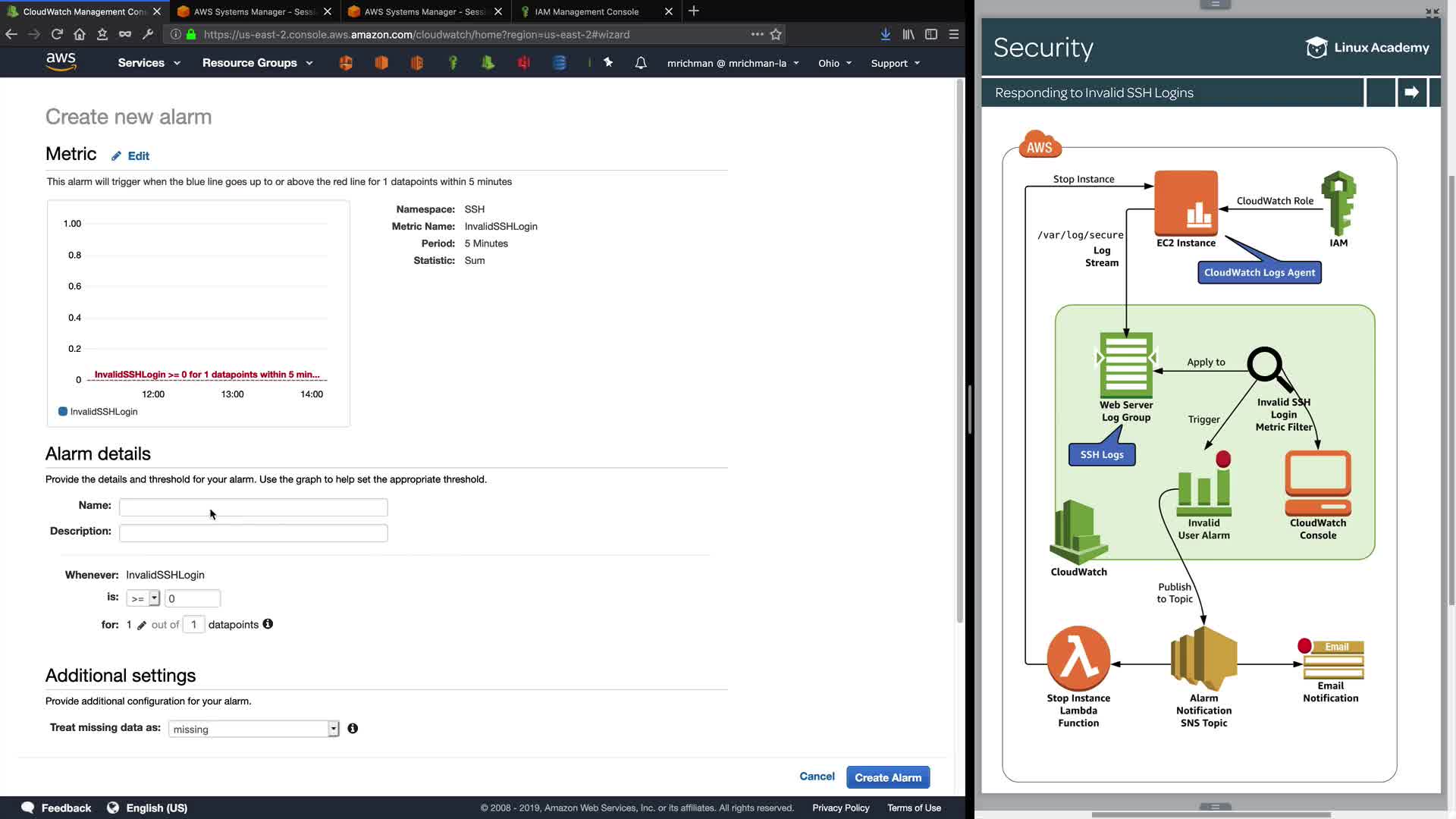
Task: Click the AWS logo home icon
Action: coord(61,62)
